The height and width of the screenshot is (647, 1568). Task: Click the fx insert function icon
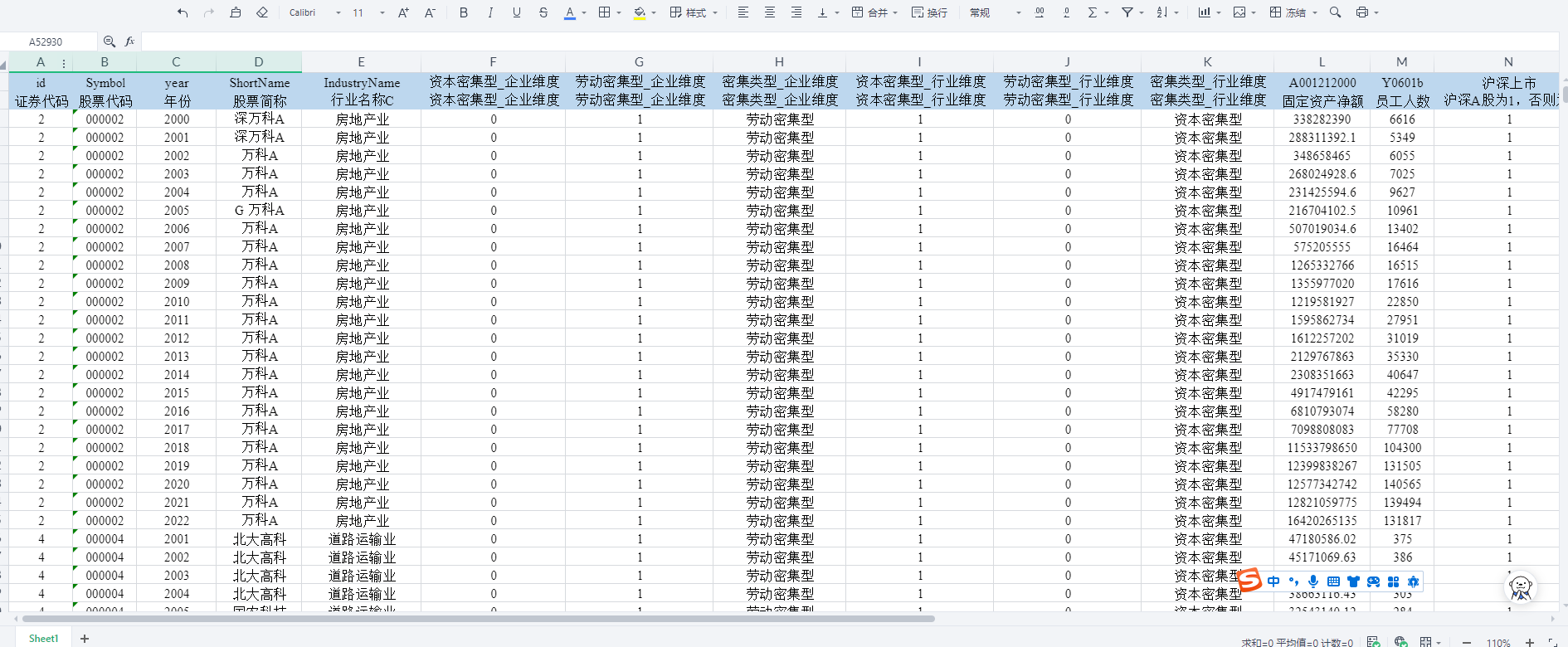[x=129, y=41]
